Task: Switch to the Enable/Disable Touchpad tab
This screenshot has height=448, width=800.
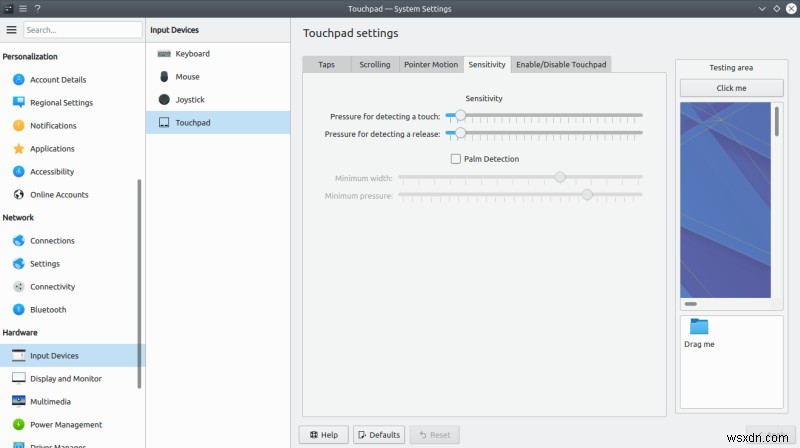Action: coord(560,65)
